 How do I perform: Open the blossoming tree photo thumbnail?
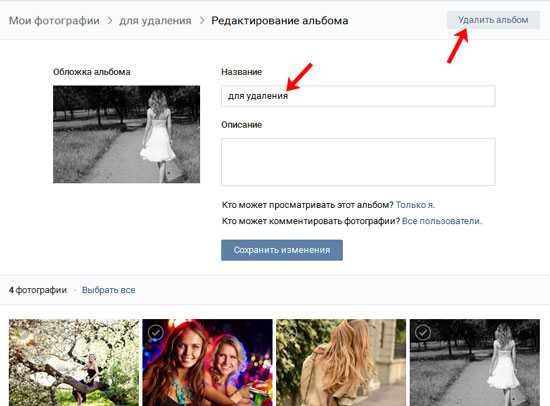(74, 362)
